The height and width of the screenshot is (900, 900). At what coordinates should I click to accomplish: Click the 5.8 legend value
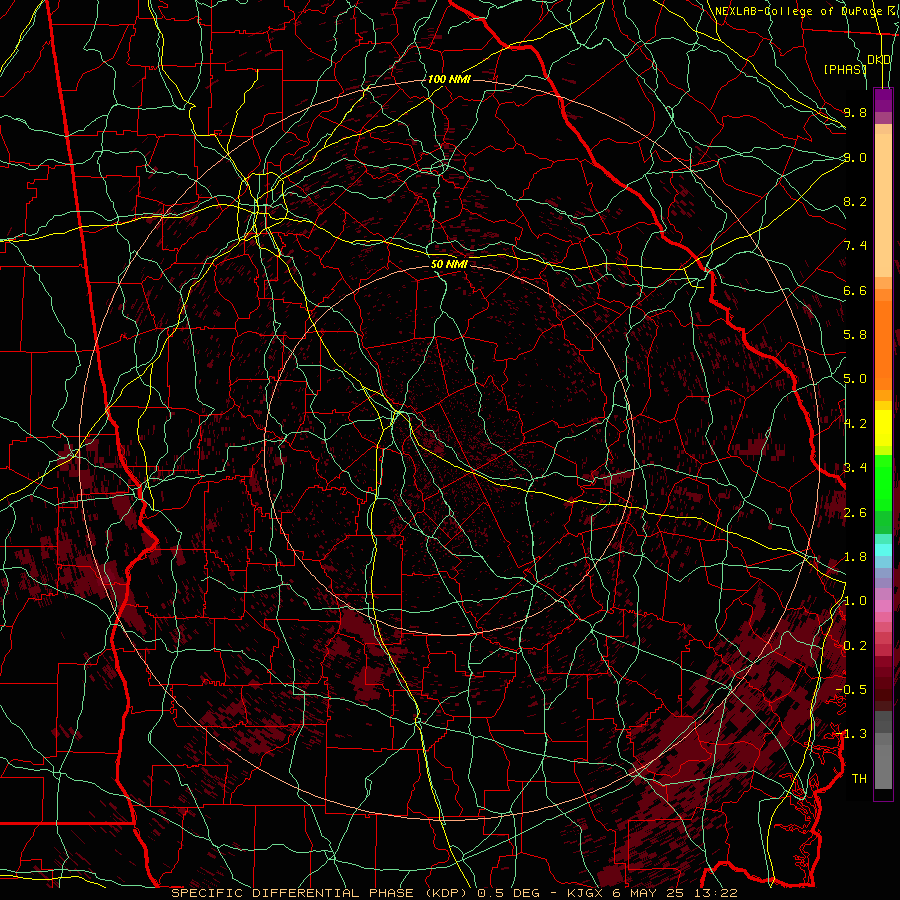pyautogui.click(x=855, y=335)
